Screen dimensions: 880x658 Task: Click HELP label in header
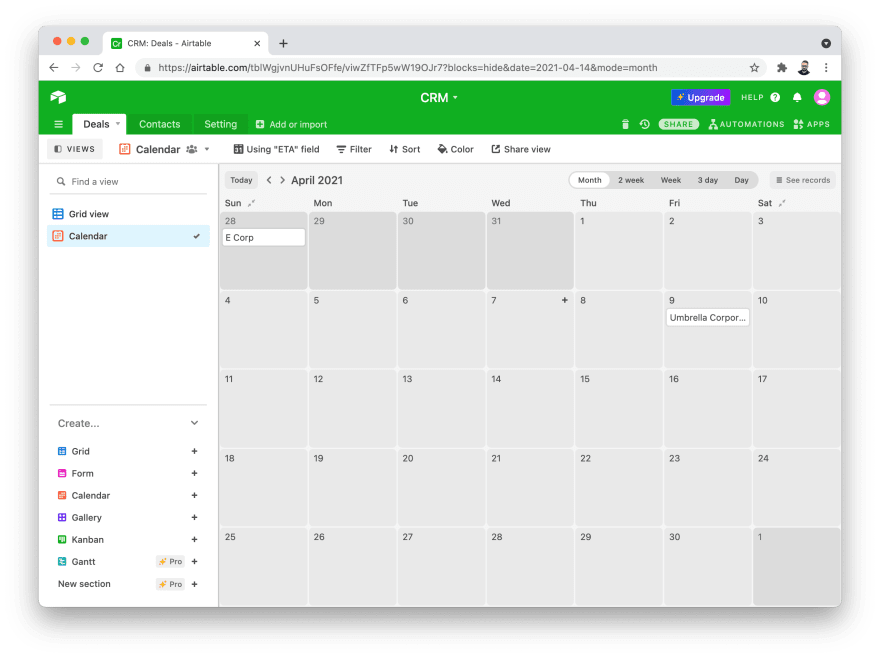click(x=752, y=97)
